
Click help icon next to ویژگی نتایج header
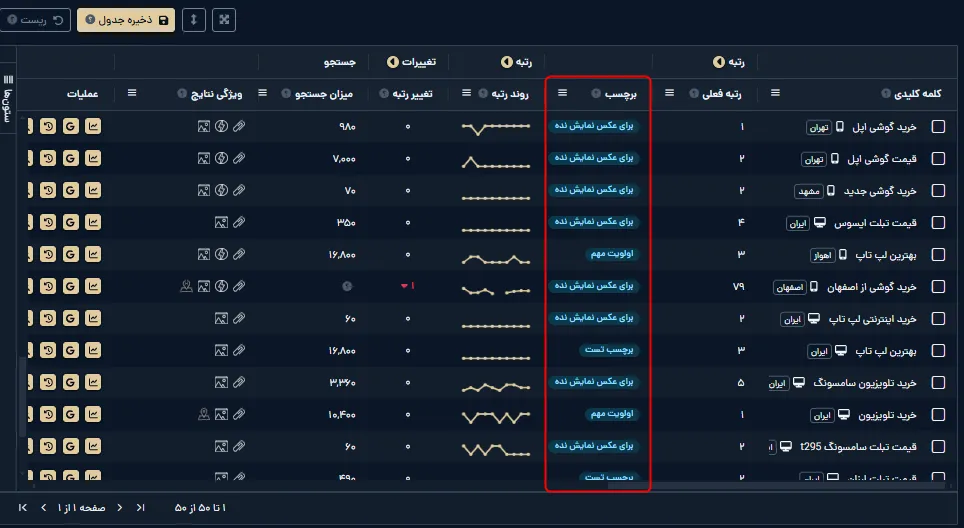[x=182, y=93]
